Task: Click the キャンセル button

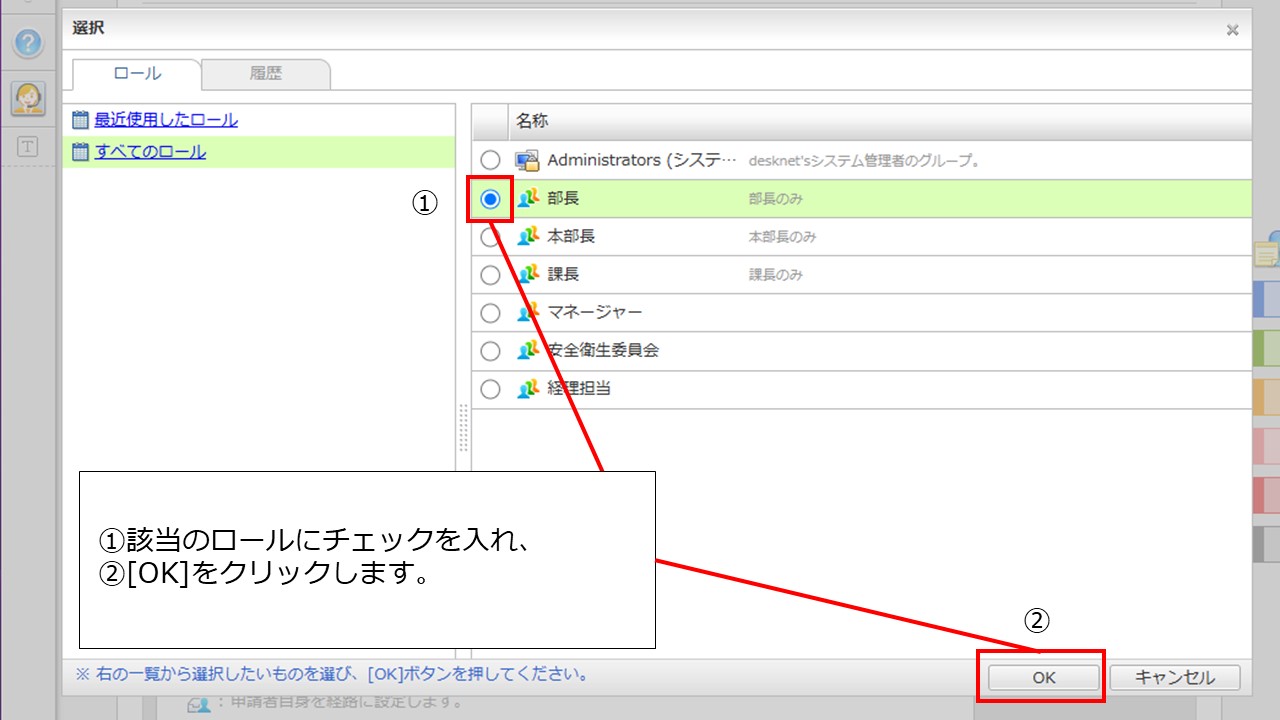Action: (1175, 677)
